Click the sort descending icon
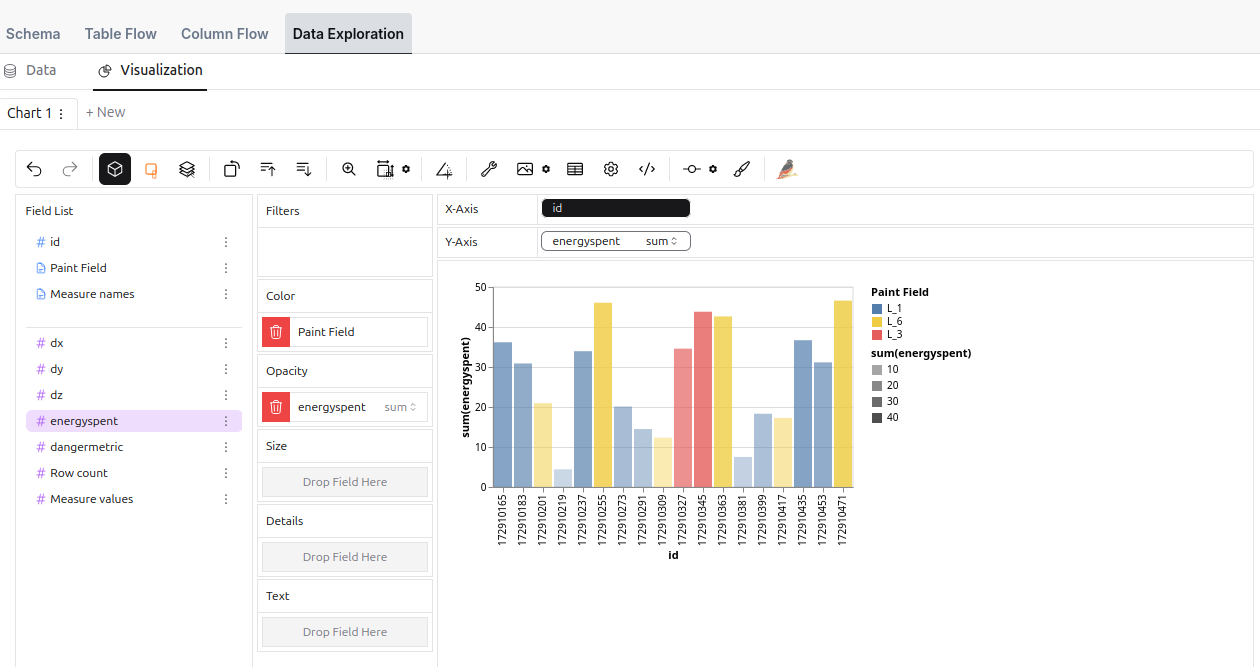Image resolution: width=1260 pixels, height=667 pixels. pos(303,169)
